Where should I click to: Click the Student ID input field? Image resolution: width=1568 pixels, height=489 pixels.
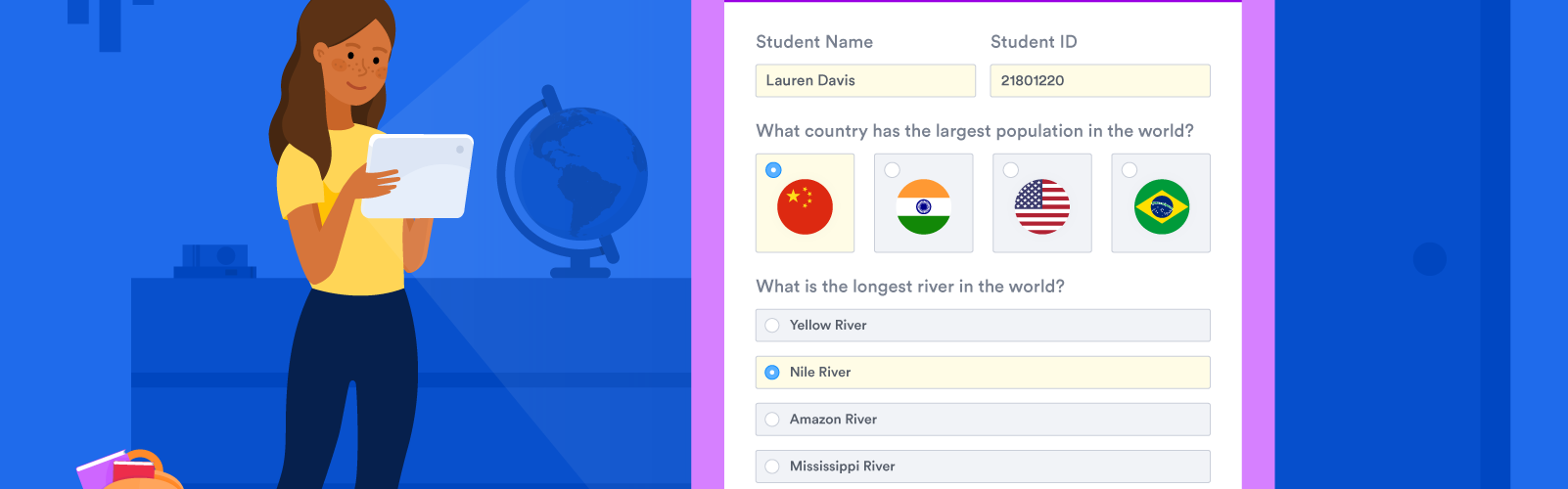coord(1100,80)
